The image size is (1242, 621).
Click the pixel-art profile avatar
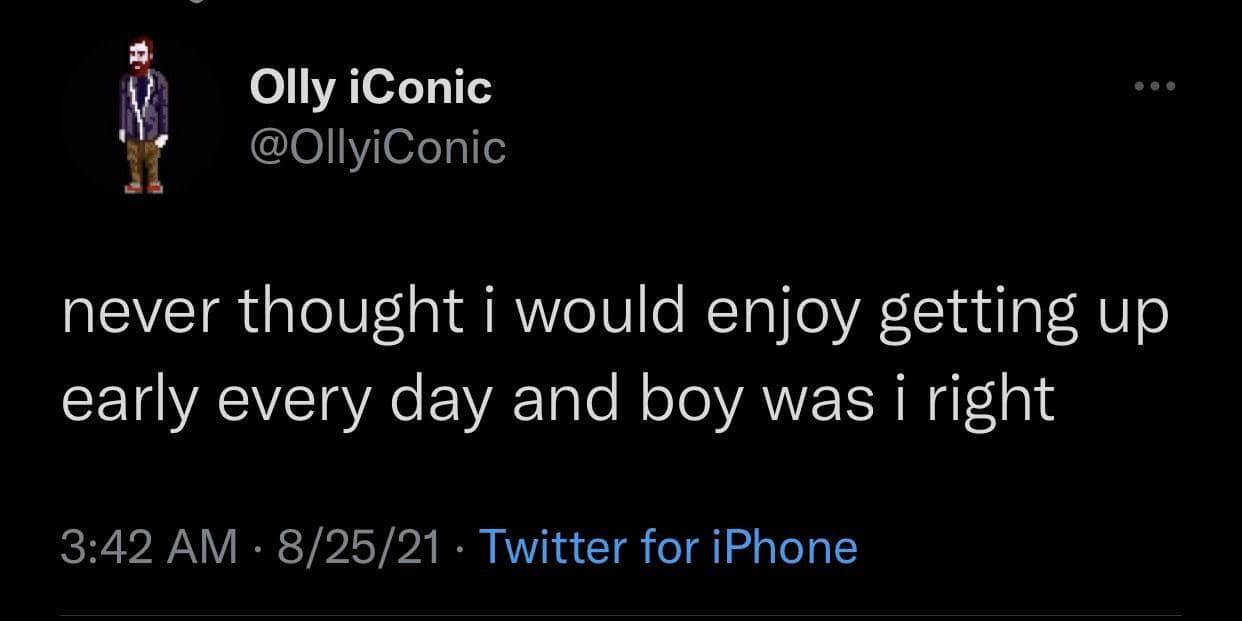(x=144, y=115)
